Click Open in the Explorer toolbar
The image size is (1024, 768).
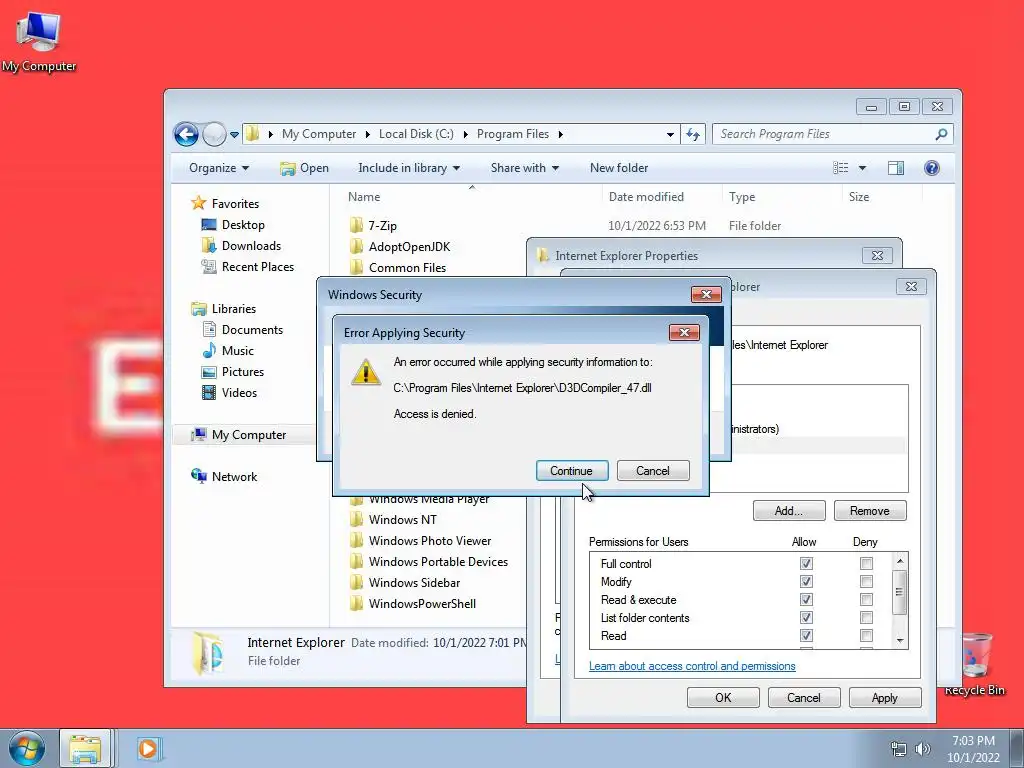(x=304, y=168)
